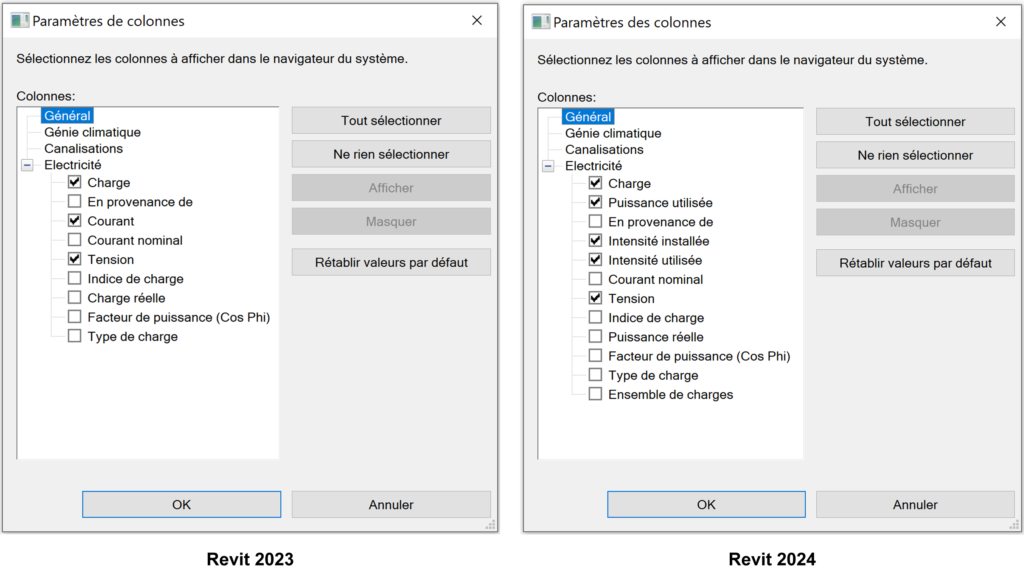This screenshot has height=583, width=1024.
Task: Select the Général item in the right tree
Action: point(589,116)
